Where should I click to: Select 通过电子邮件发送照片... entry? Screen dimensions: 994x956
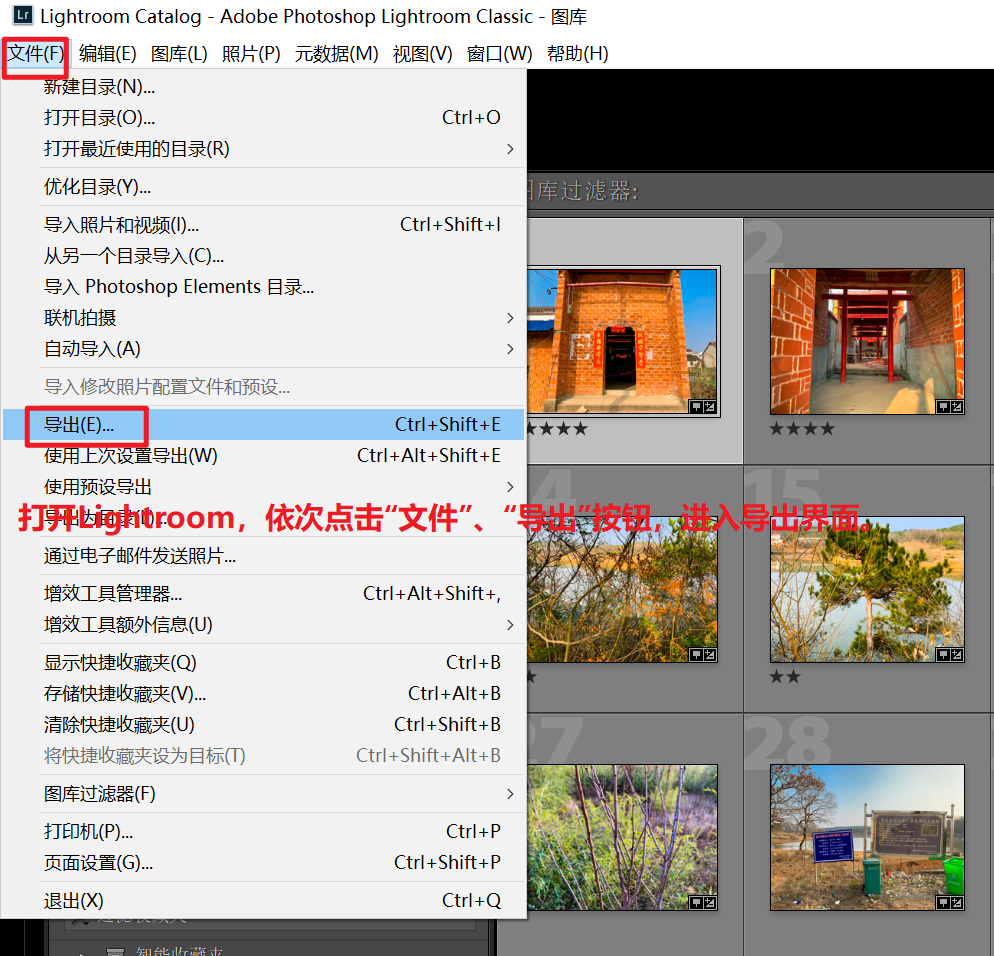point(263,557)
